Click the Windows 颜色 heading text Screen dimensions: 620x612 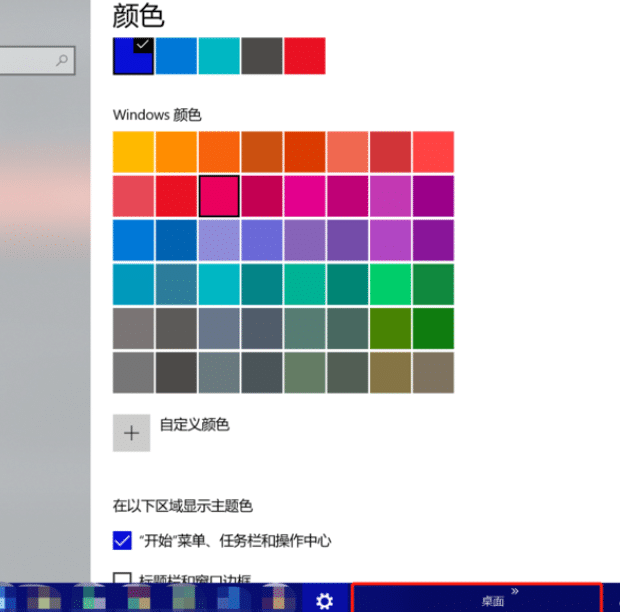click(157, 115)
